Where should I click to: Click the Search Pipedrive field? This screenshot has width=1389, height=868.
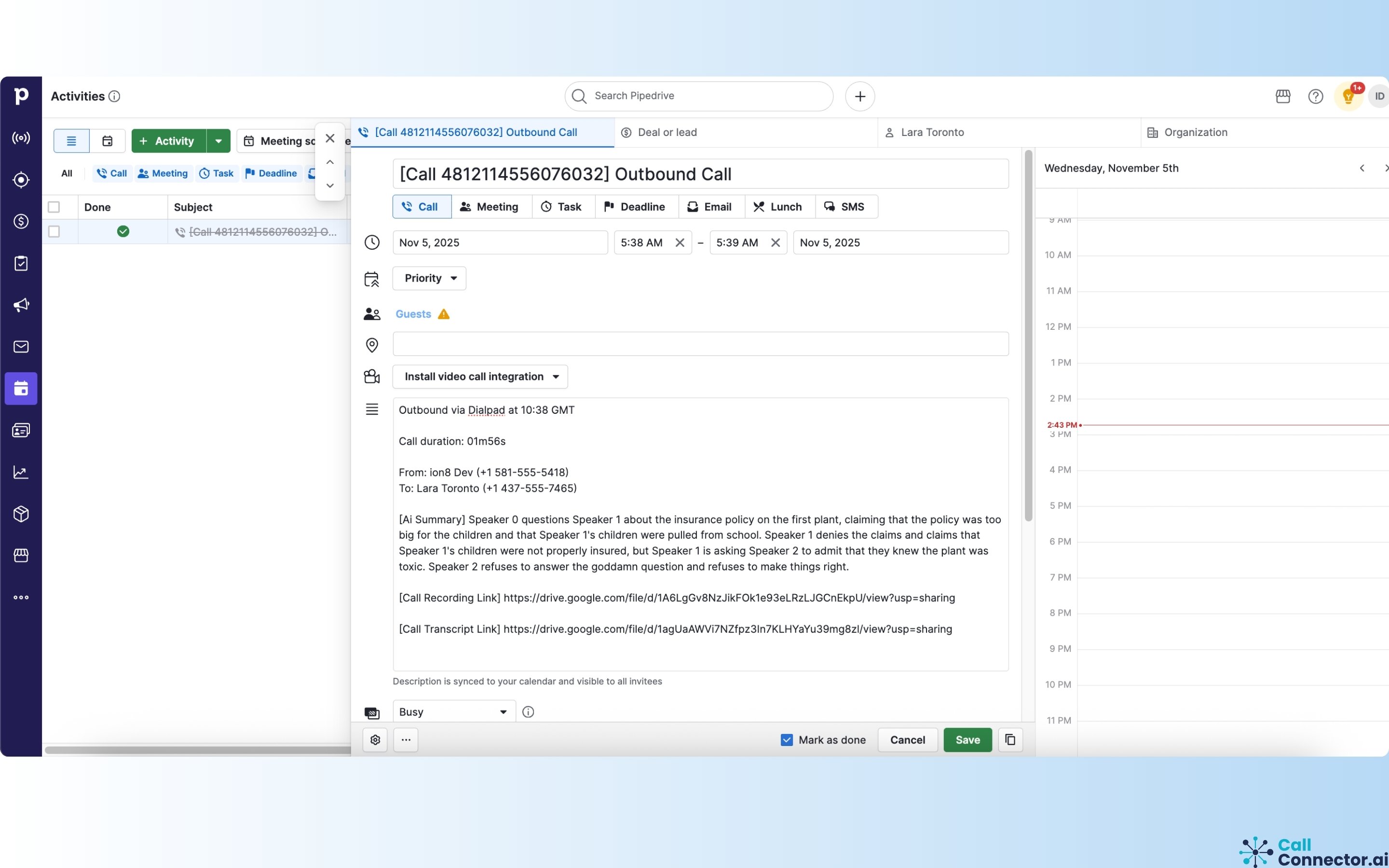pos(698,96)
